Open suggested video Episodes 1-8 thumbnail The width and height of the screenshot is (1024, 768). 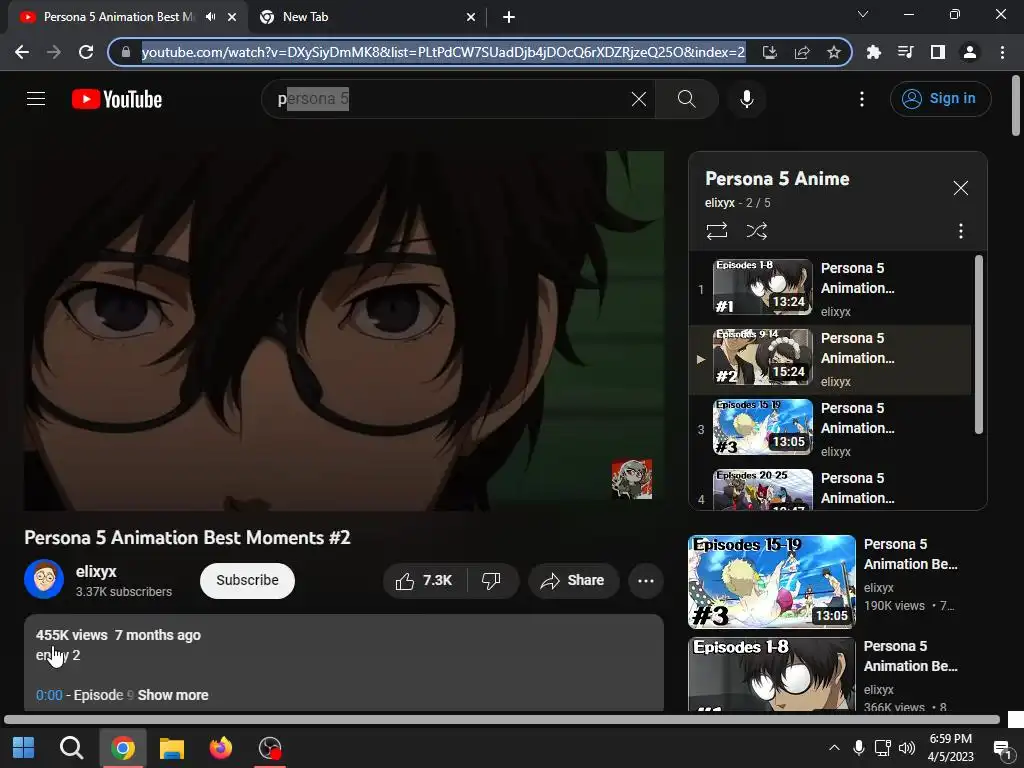click(771, 674)
